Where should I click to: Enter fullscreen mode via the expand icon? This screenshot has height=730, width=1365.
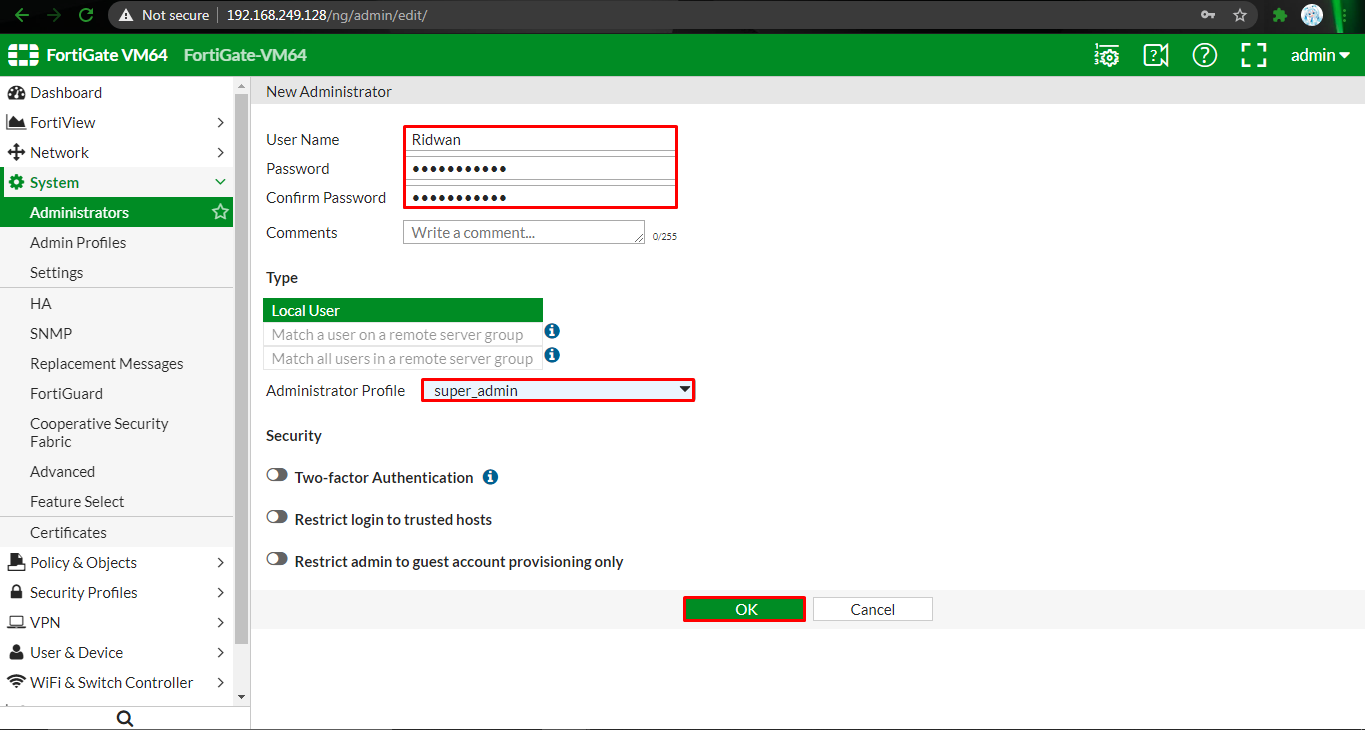(x=1253, y=55)
